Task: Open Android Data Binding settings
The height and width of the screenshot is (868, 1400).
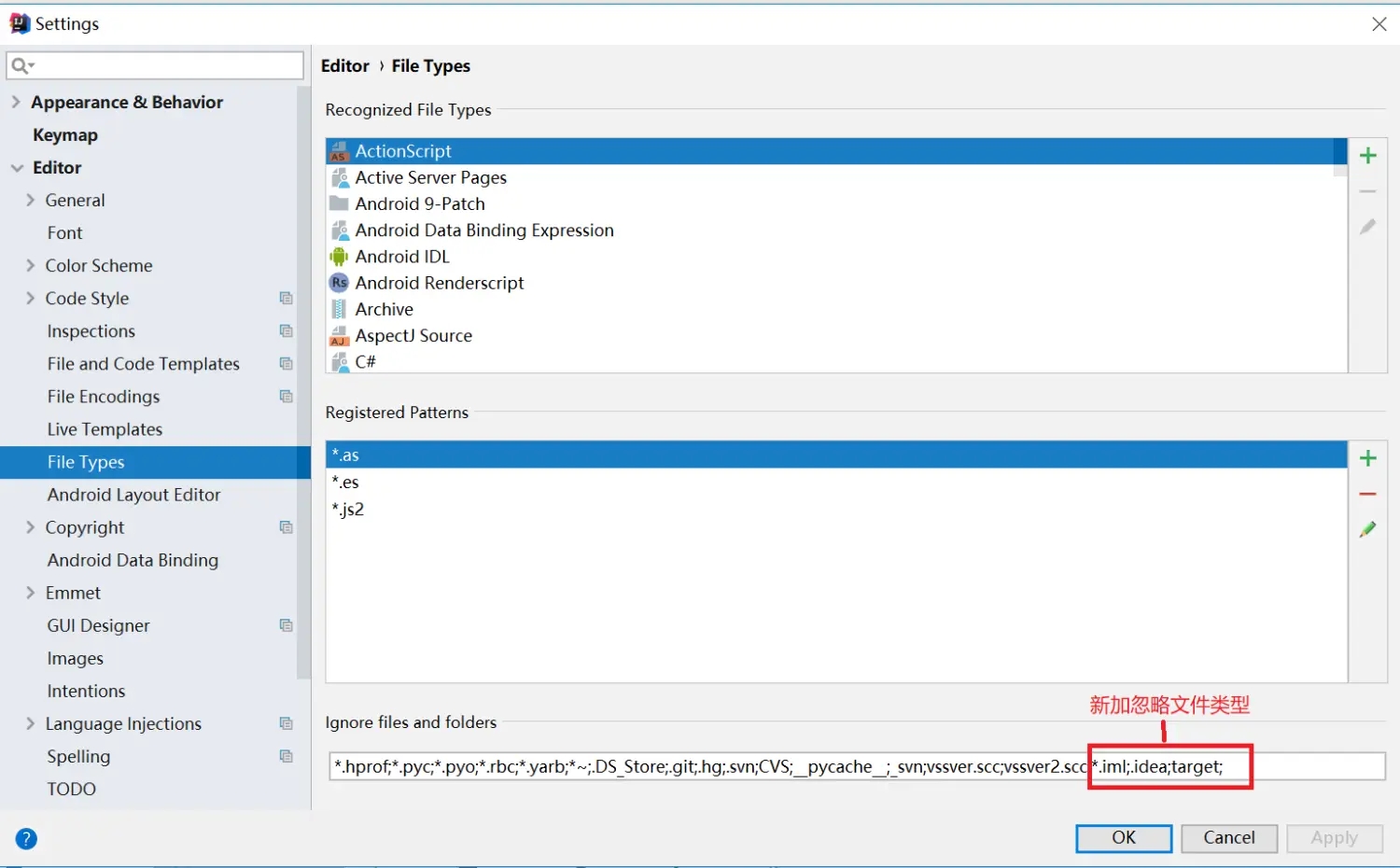Action: point(133,560)
